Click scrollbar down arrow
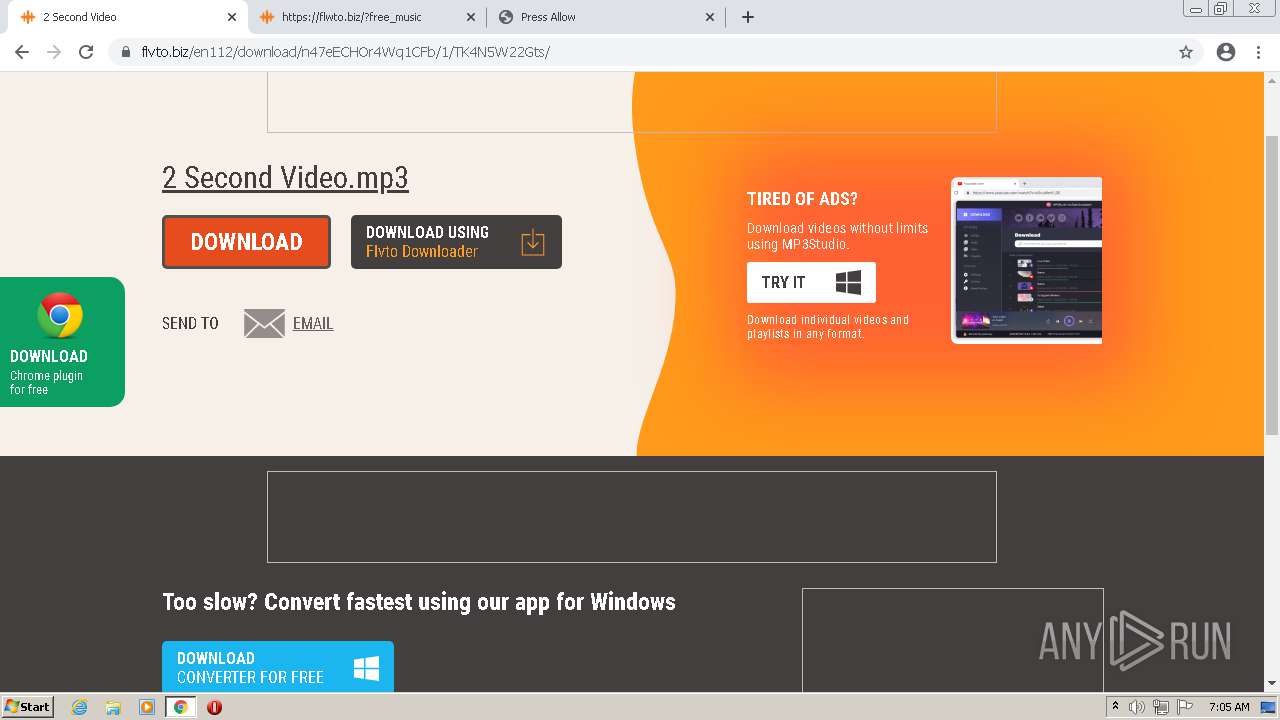The height and width of the screenshot is (720, 1280). (1272, 684)
